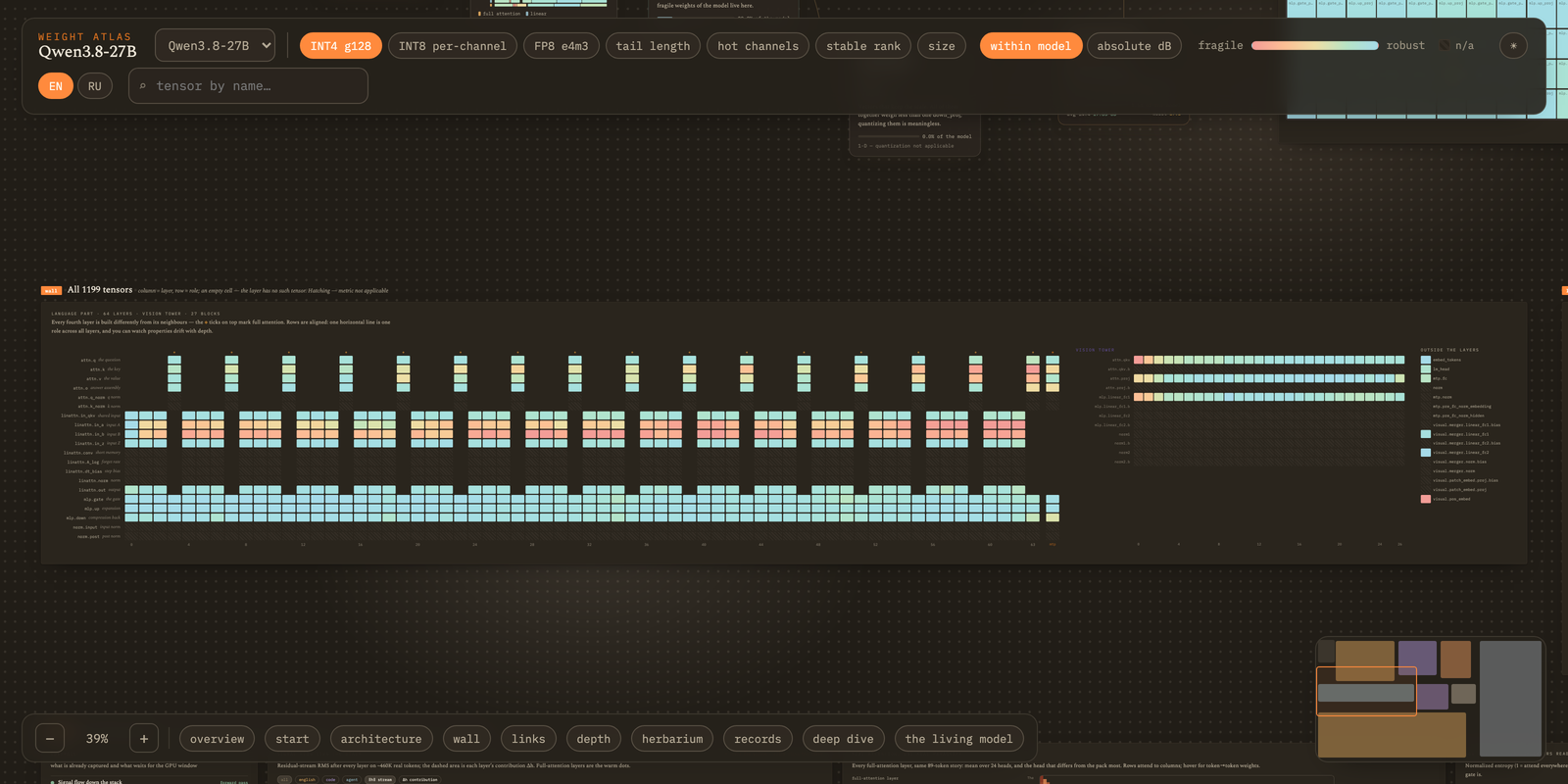
Task: Select the embed_tokens tensor tile
Action: tap(1426, 360)
